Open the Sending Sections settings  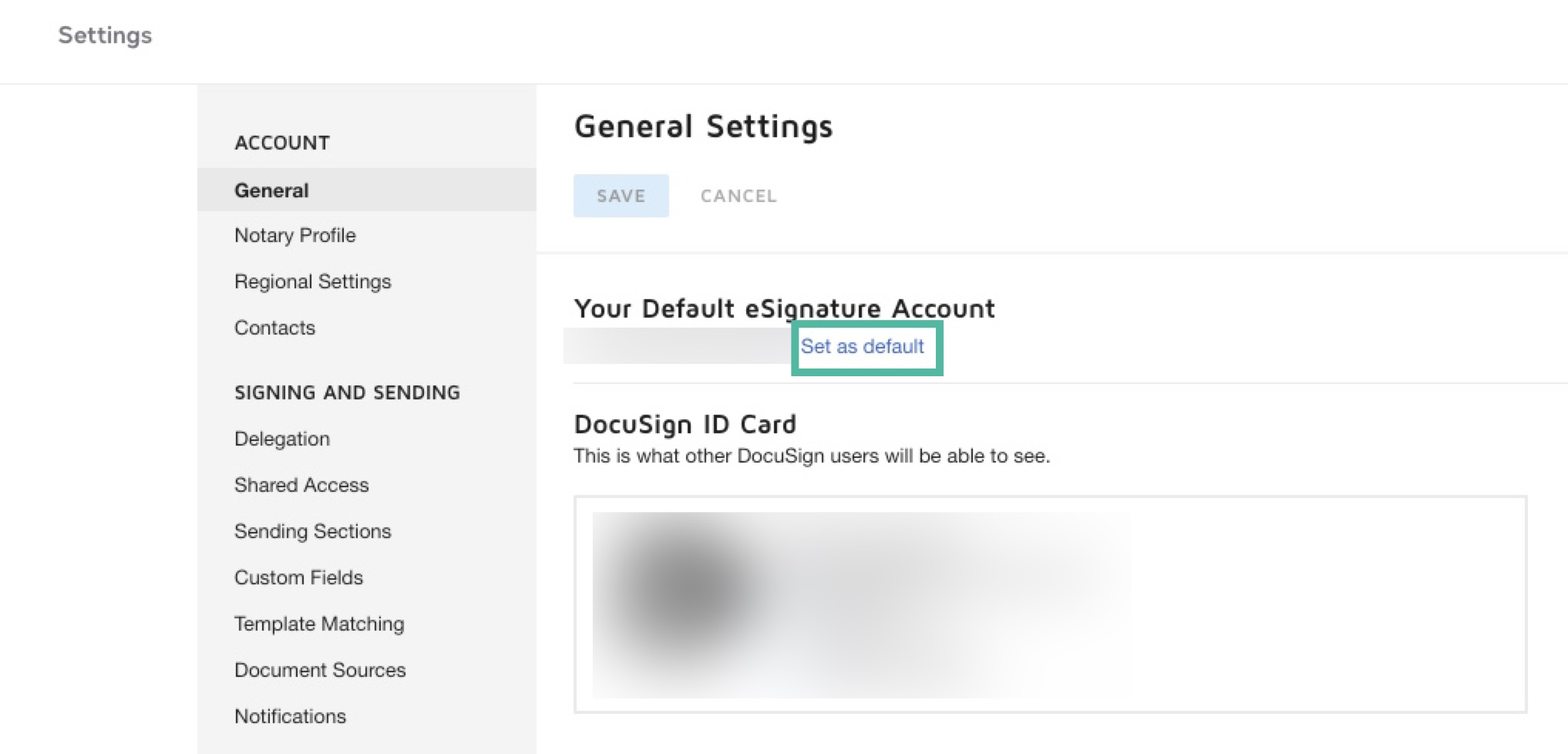click(312, 531)
